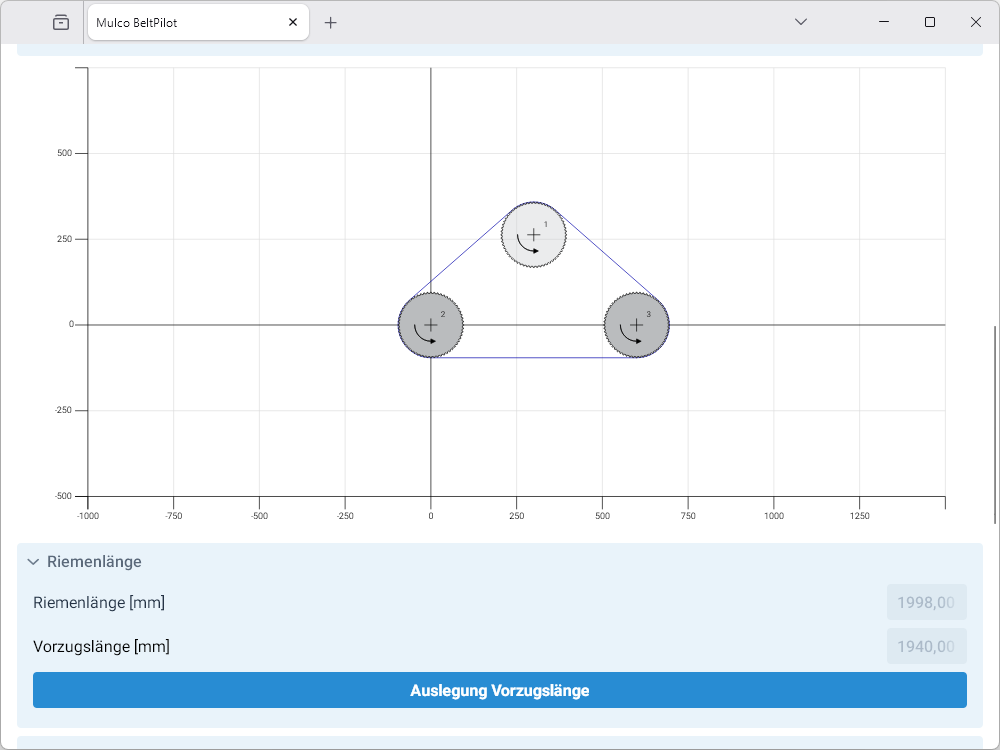Screen dimensions: 1000x750
Task: Click the rotation arrow on pulley 2
Action: tap(421, 336)
